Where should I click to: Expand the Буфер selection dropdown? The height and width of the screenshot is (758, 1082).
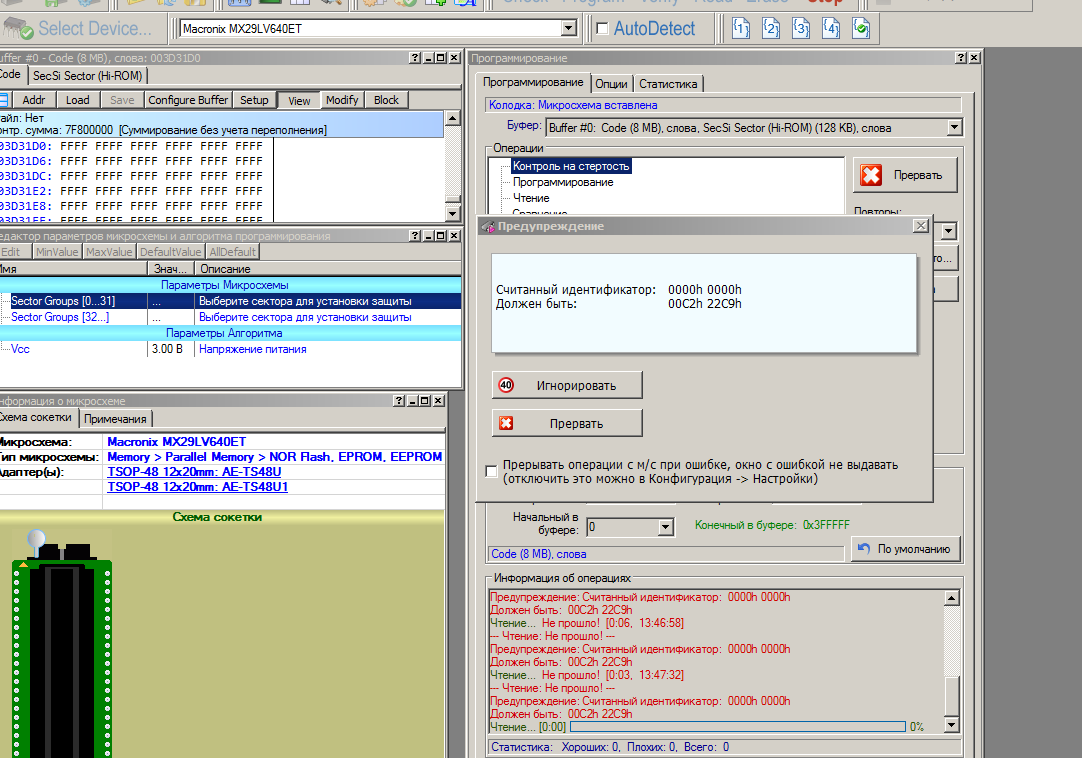coord(953,128)
